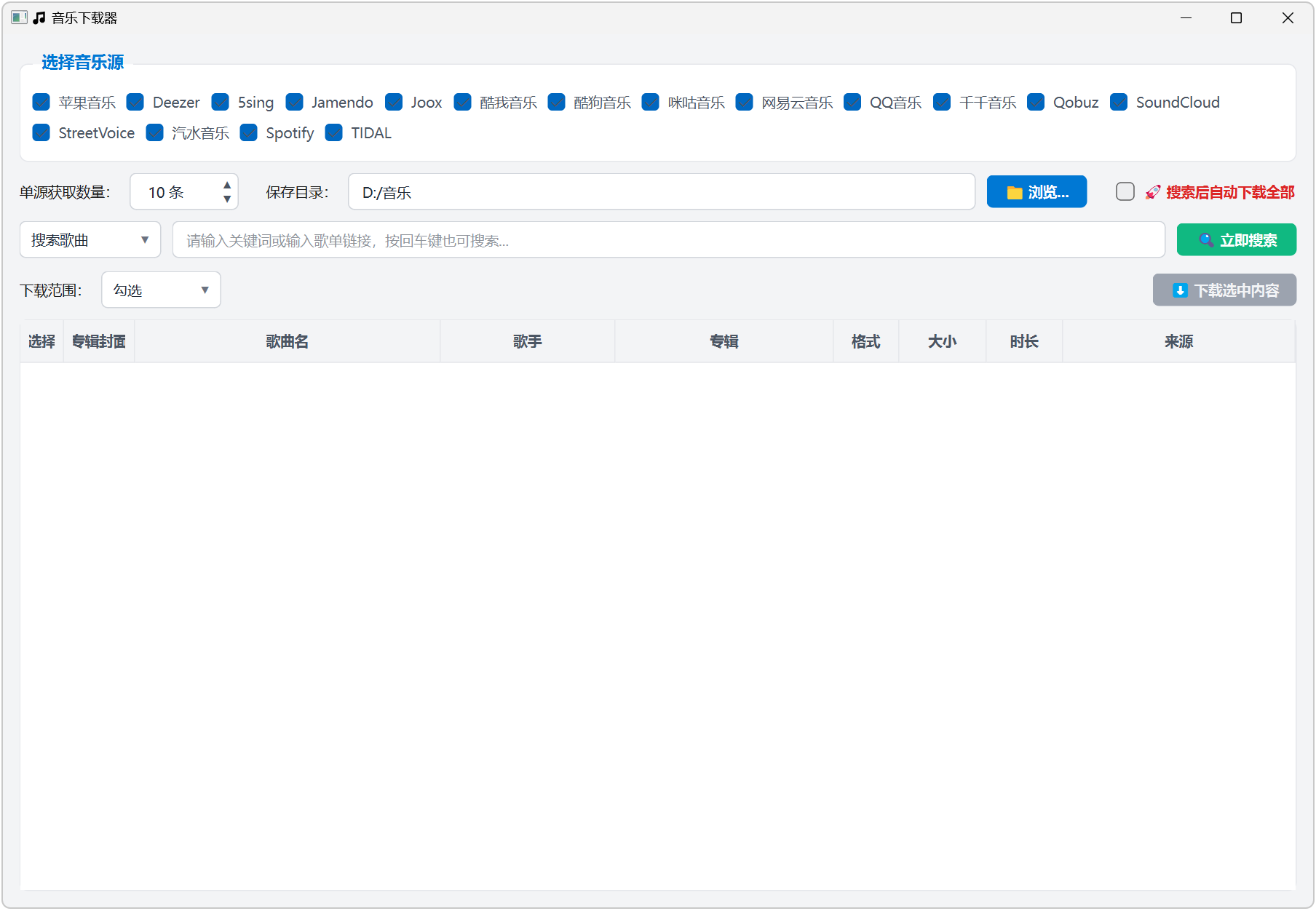
Task: Click the app icon in title bar
Action: click(x=20, y=17)
